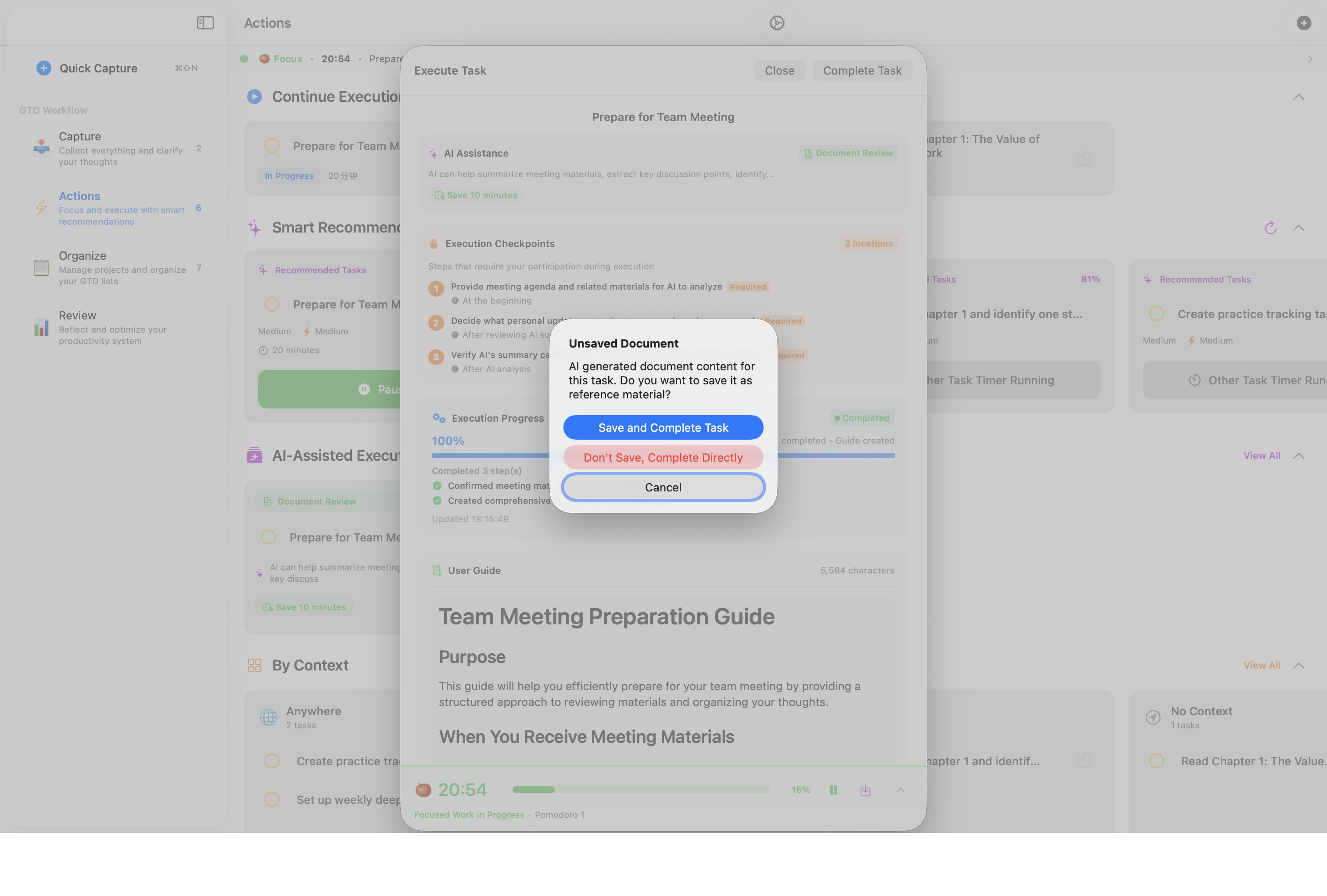1327x896 pixels.
Task: Toggle the sidebar visibility icon
Action: point(205,23)
